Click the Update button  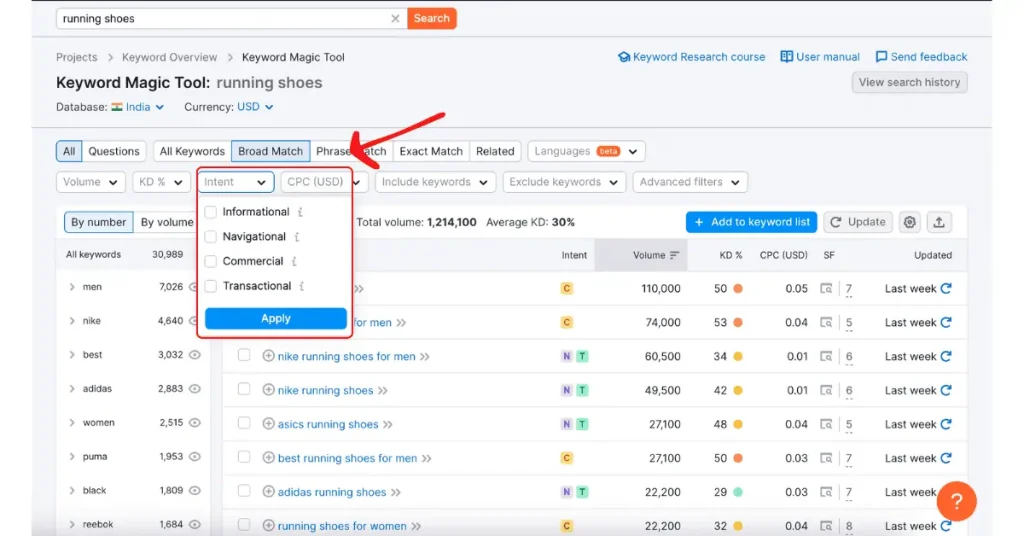pos(857,222)
